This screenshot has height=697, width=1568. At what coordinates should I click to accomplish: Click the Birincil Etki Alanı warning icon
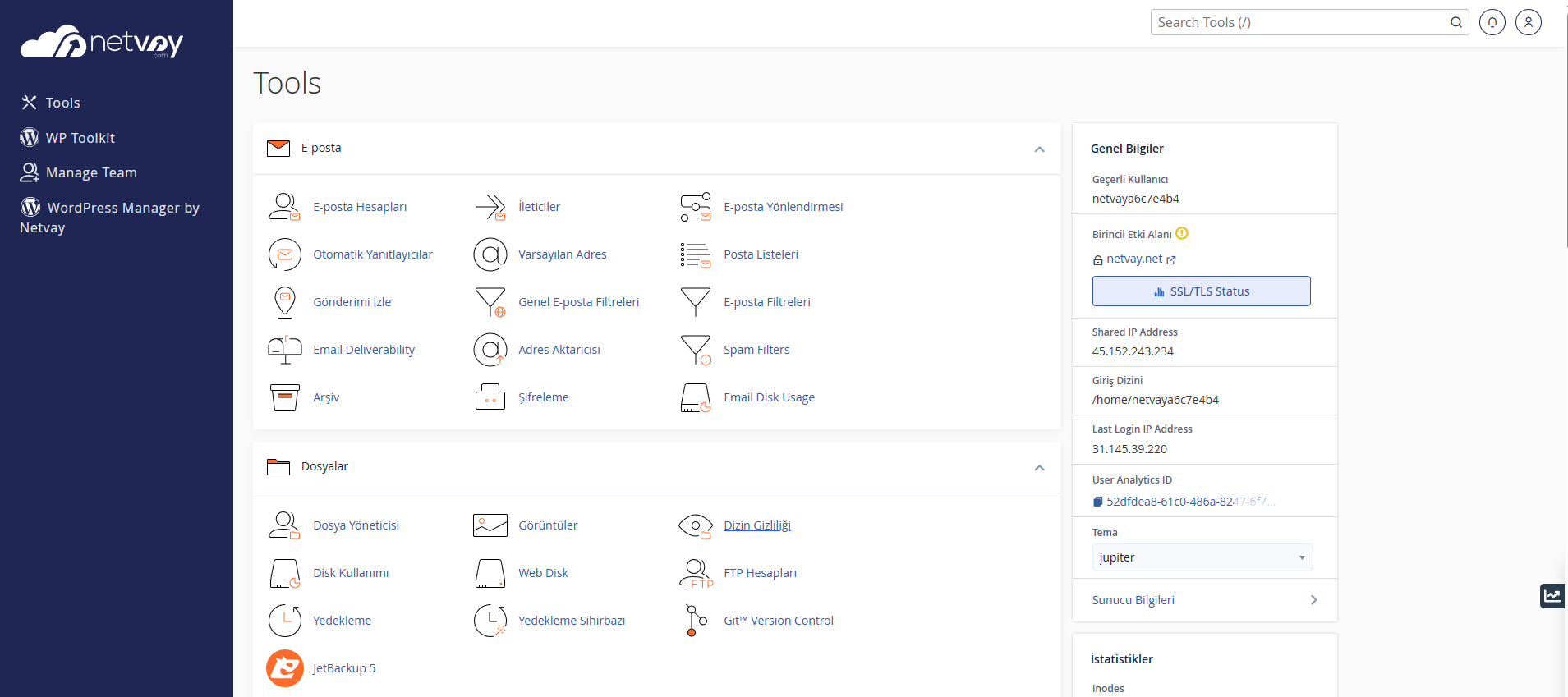[x=1182, y=233]
